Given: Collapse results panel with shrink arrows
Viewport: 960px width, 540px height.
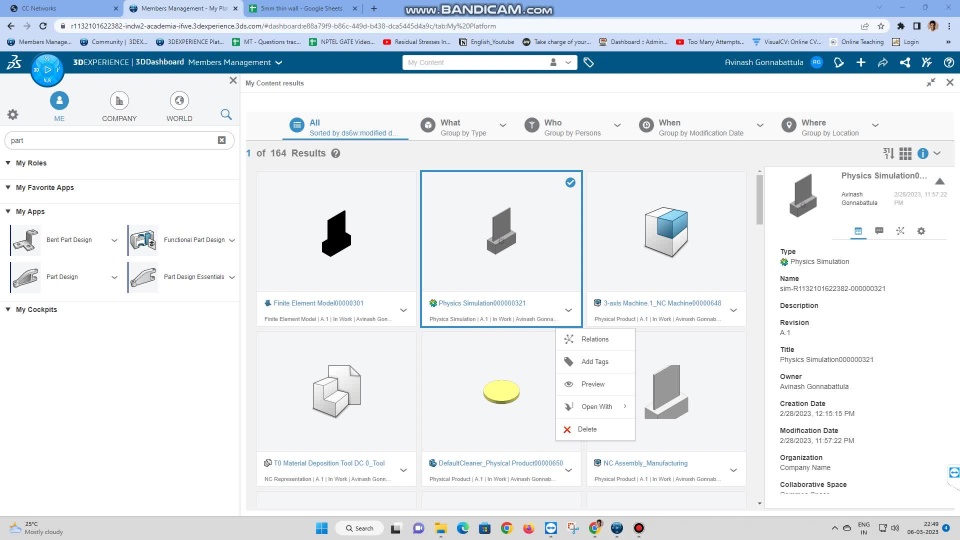Looking at the screenshot, I should click(931, 82).
